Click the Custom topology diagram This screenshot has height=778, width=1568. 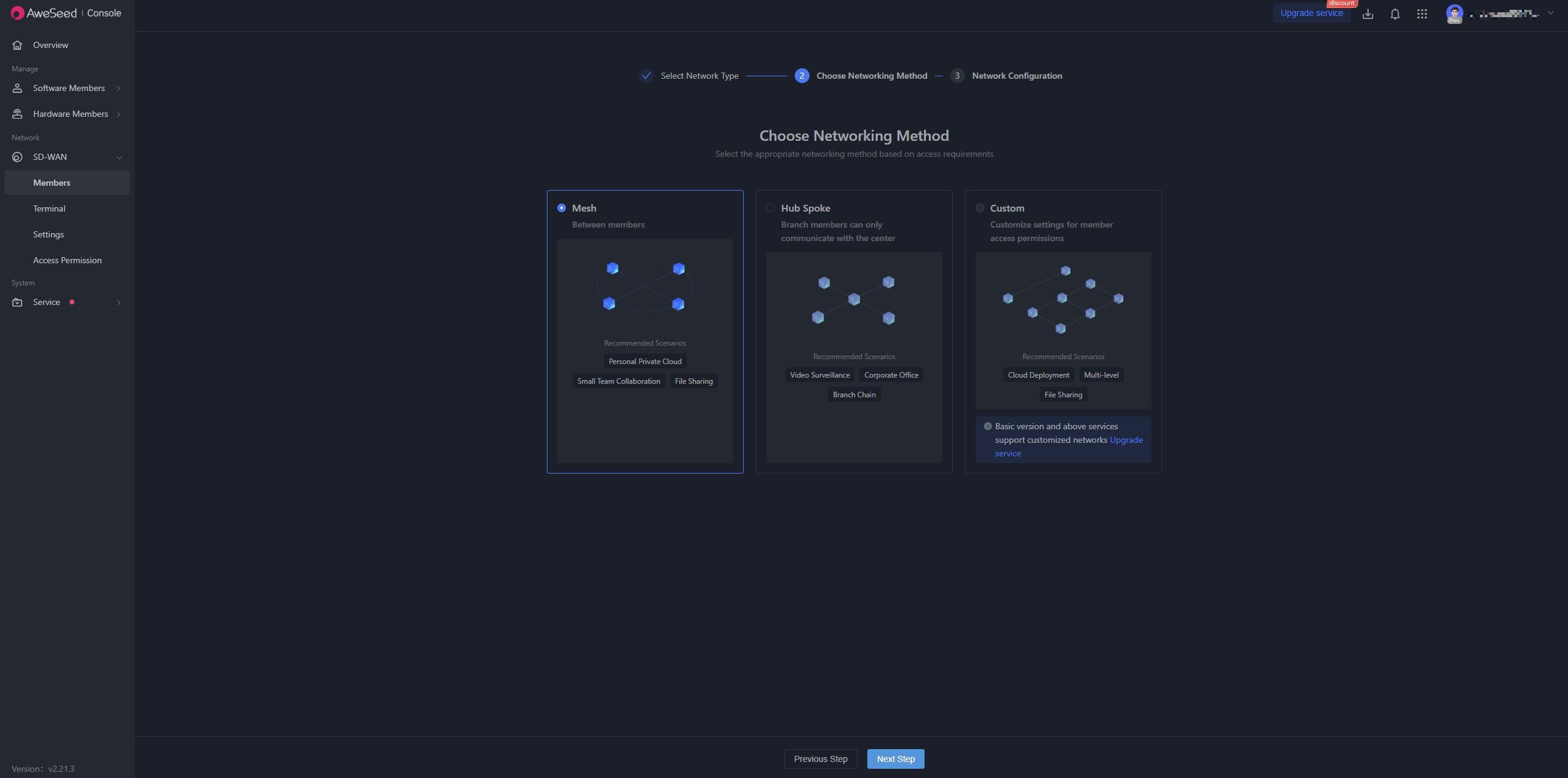[x=1062, y=300]
